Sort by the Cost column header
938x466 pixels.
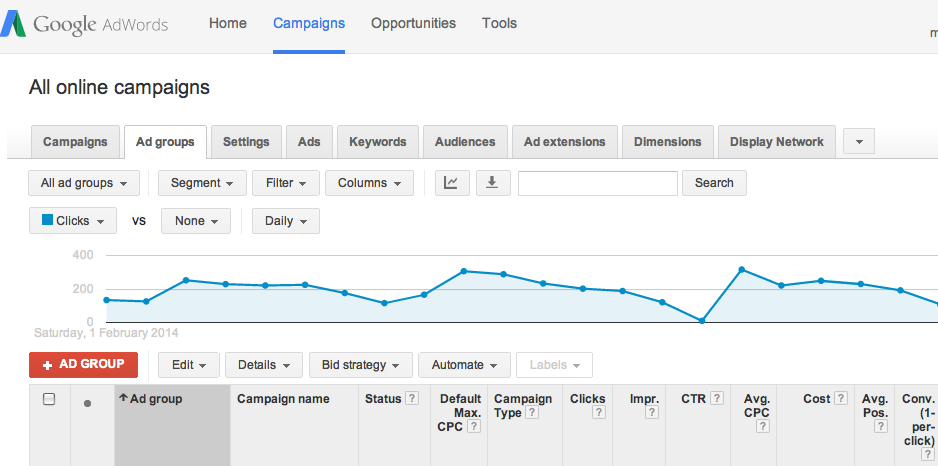click(x=817, y=399)
